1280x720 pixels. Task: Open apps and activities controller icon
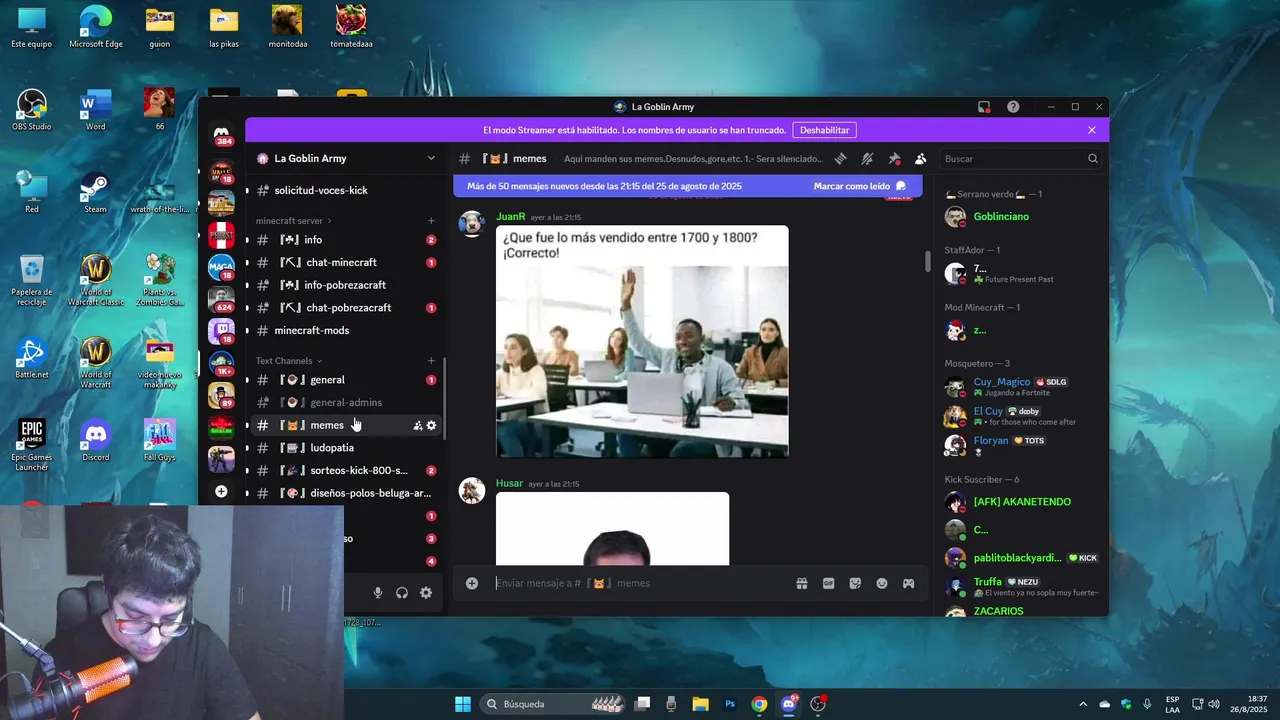click(x=908, y=584)
